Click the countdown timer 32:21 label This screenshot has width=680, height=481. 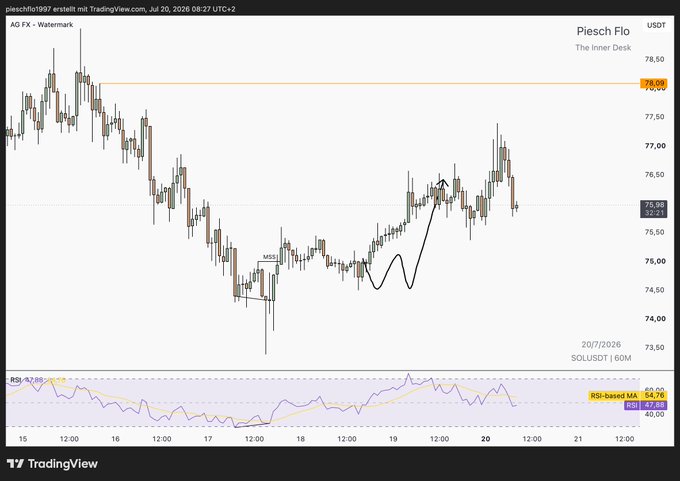coord(654,213)
